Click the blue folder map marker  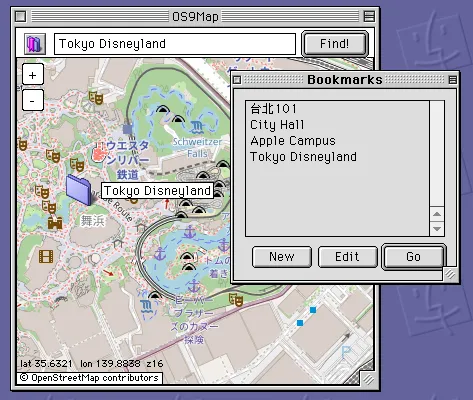pyautogui.click(x=79, y=189)
